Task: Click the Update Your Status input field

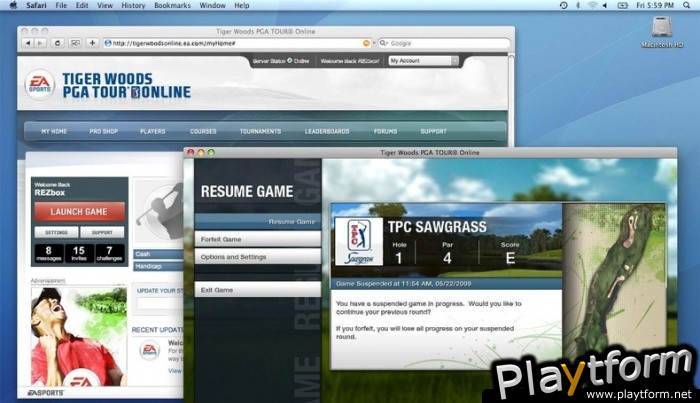Action: [x=160, y=303]
